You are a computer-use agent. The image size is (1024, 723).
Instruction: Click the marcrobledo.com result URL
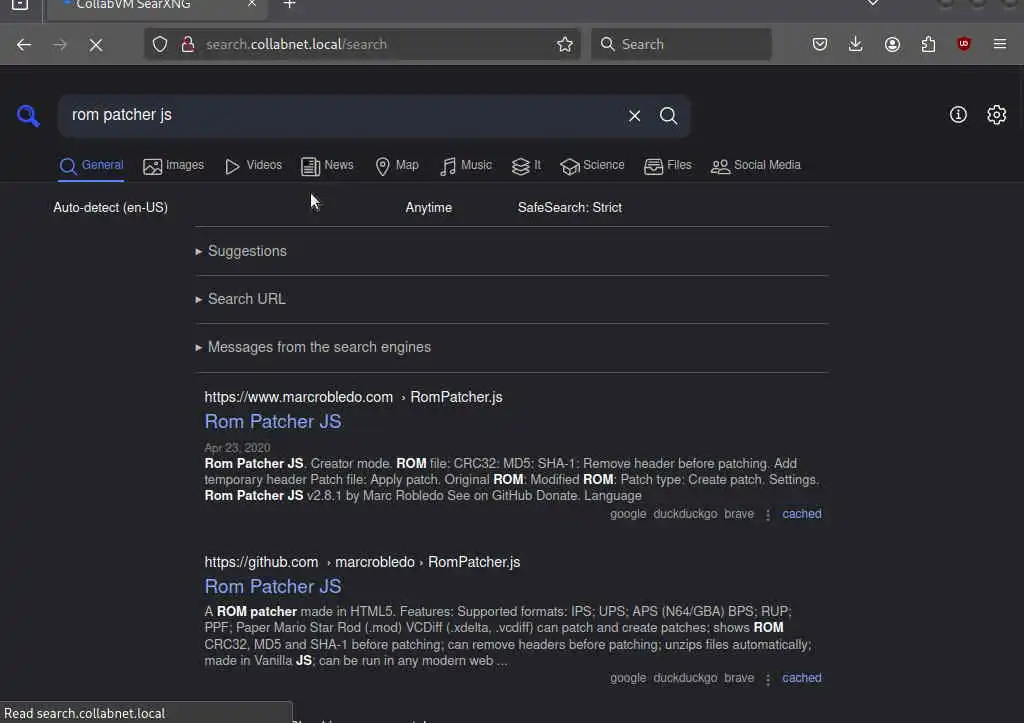click(353, 397)
